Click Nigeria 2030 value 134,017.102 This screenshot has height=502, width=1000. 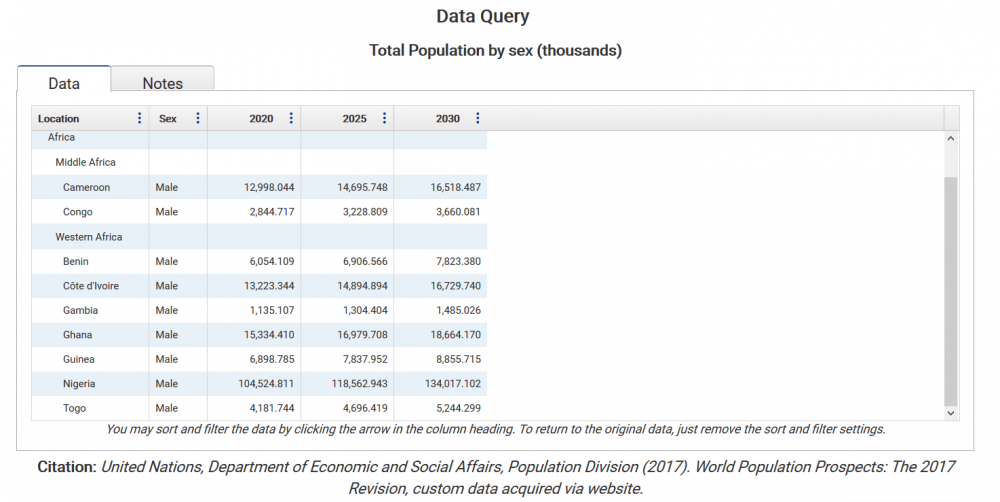coord(453,384)
